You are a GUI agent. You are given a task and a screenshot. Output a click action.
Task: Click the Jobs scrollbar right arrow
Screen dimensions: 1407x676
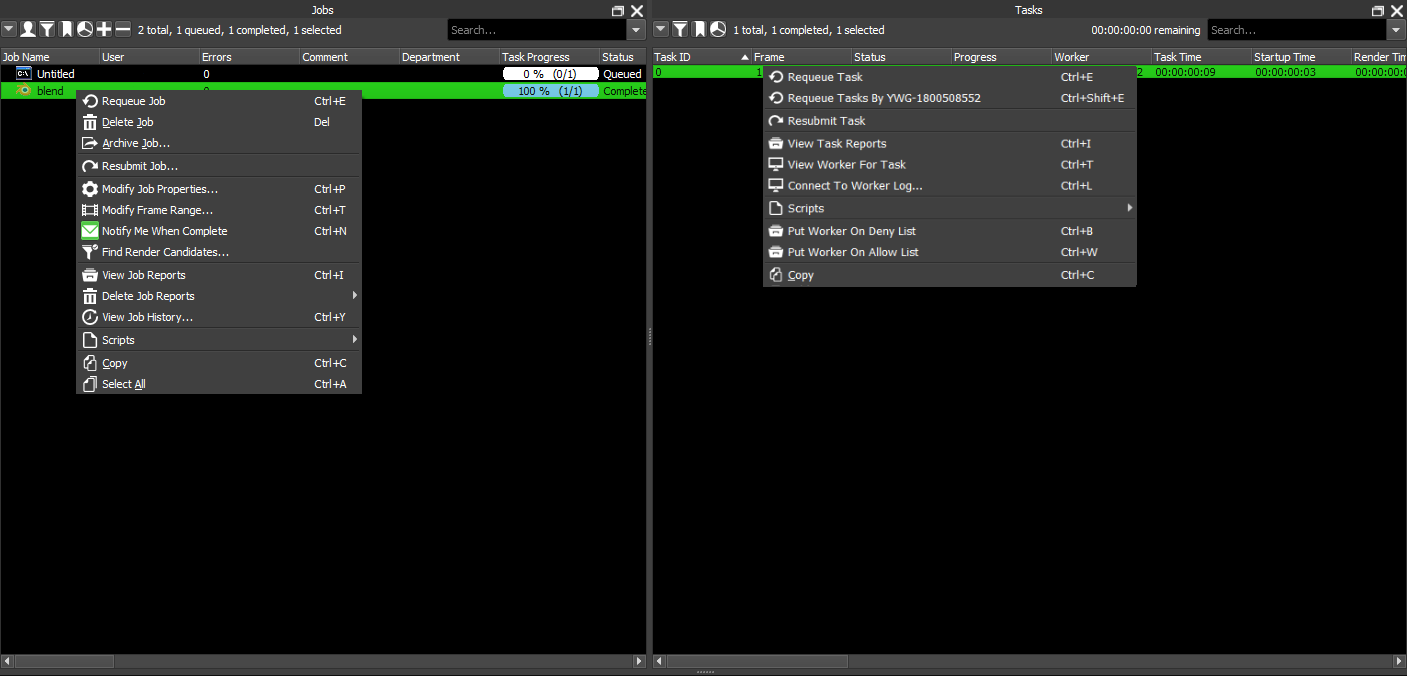(640, 661)
